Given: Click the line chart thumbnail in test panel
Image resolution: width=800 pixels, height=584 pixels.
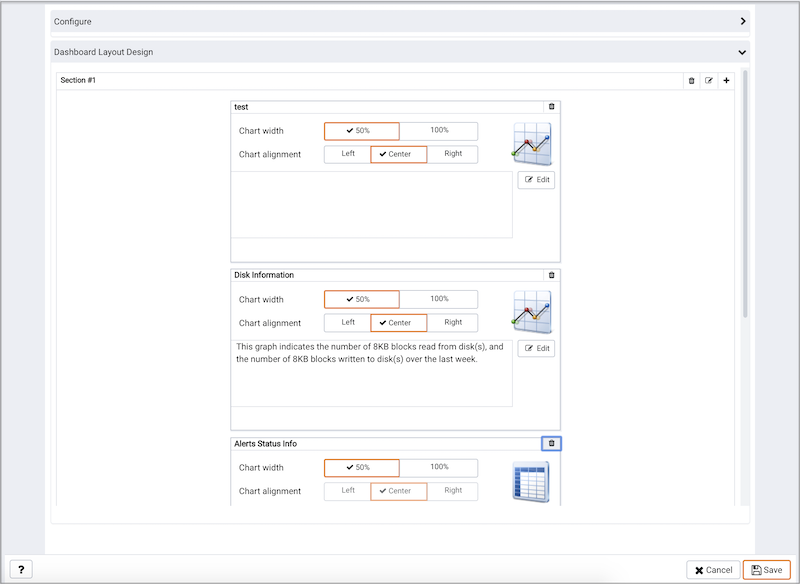Looking at the screenshot, I should 532,143.
